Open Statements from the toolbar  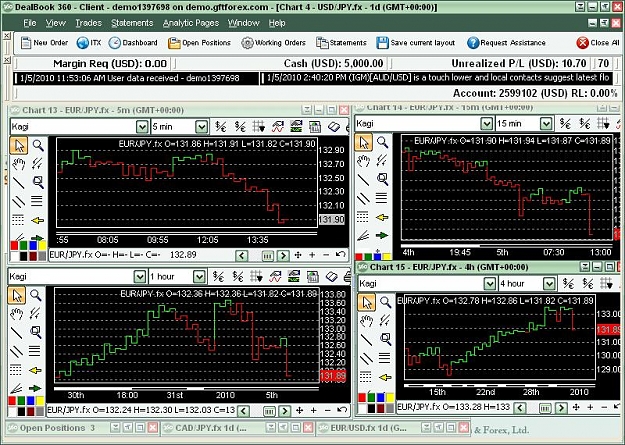pyautogui.click(x=341, y=43)
